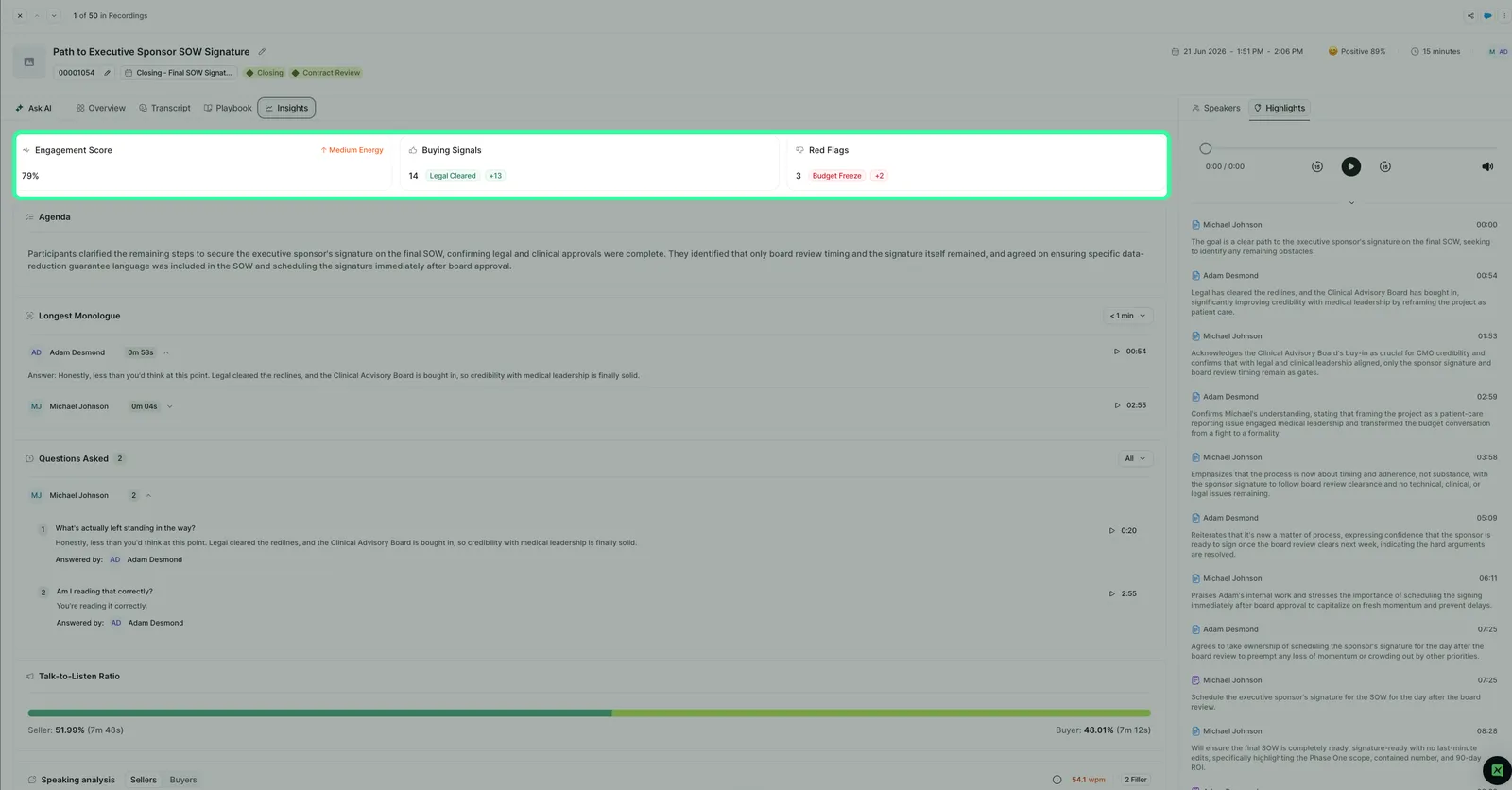
Task: Skip the audio forward 15 seconds
Action: [x=1385, y=167]
